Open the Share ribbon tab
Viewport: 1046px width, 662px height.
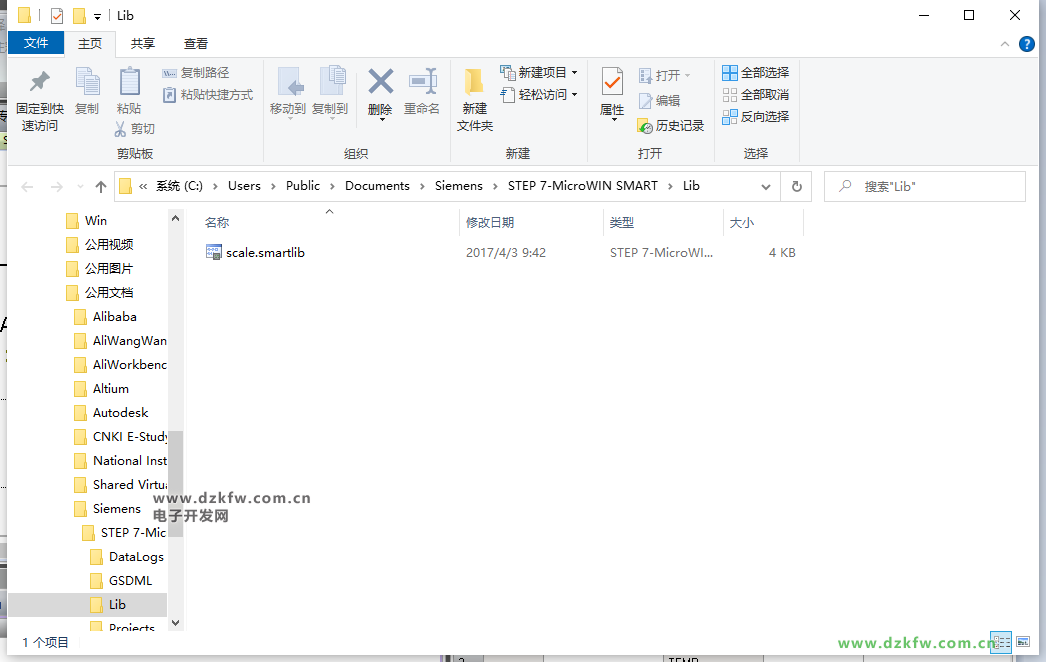pyautogui.click(x=143, y=43)
